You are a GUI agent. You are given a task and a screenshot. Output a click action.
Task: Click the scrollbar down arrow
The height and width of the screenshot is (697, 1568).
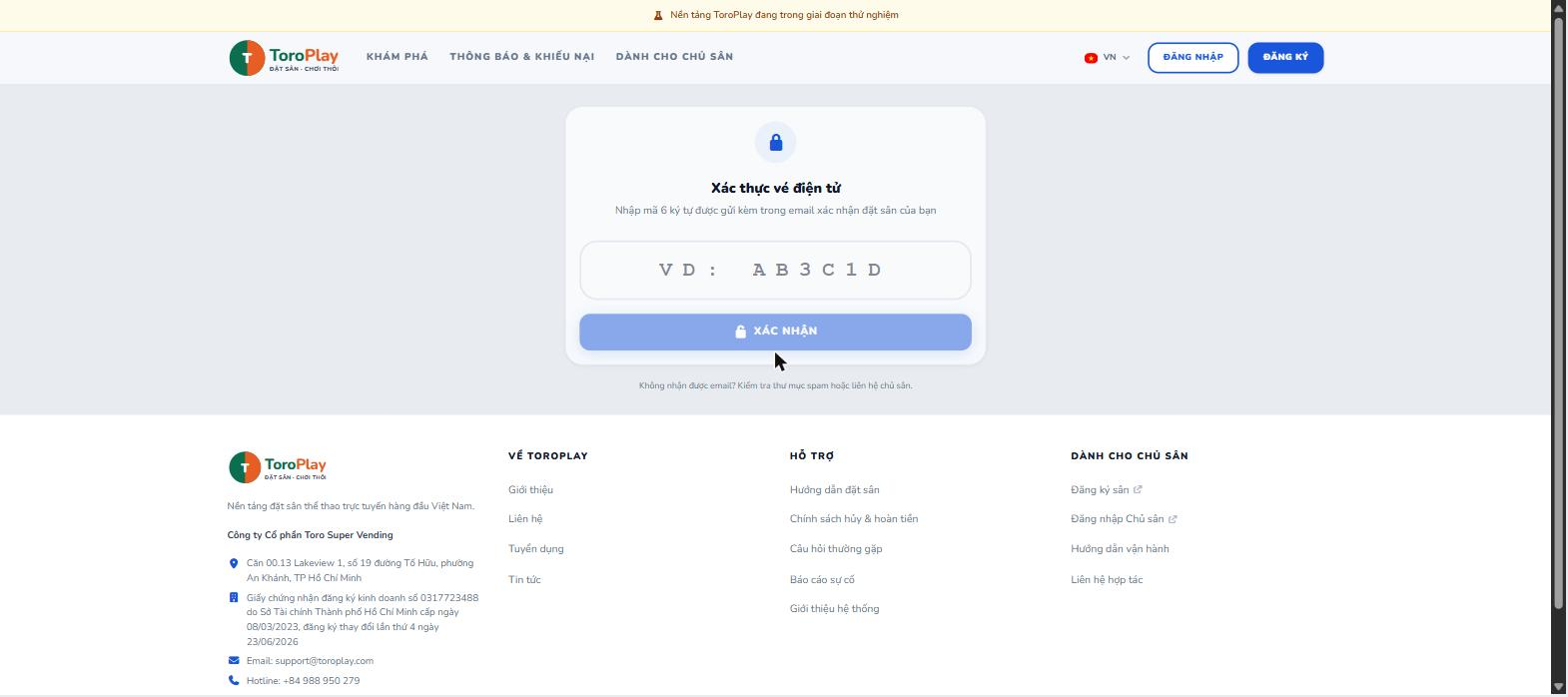(1559, 687)
